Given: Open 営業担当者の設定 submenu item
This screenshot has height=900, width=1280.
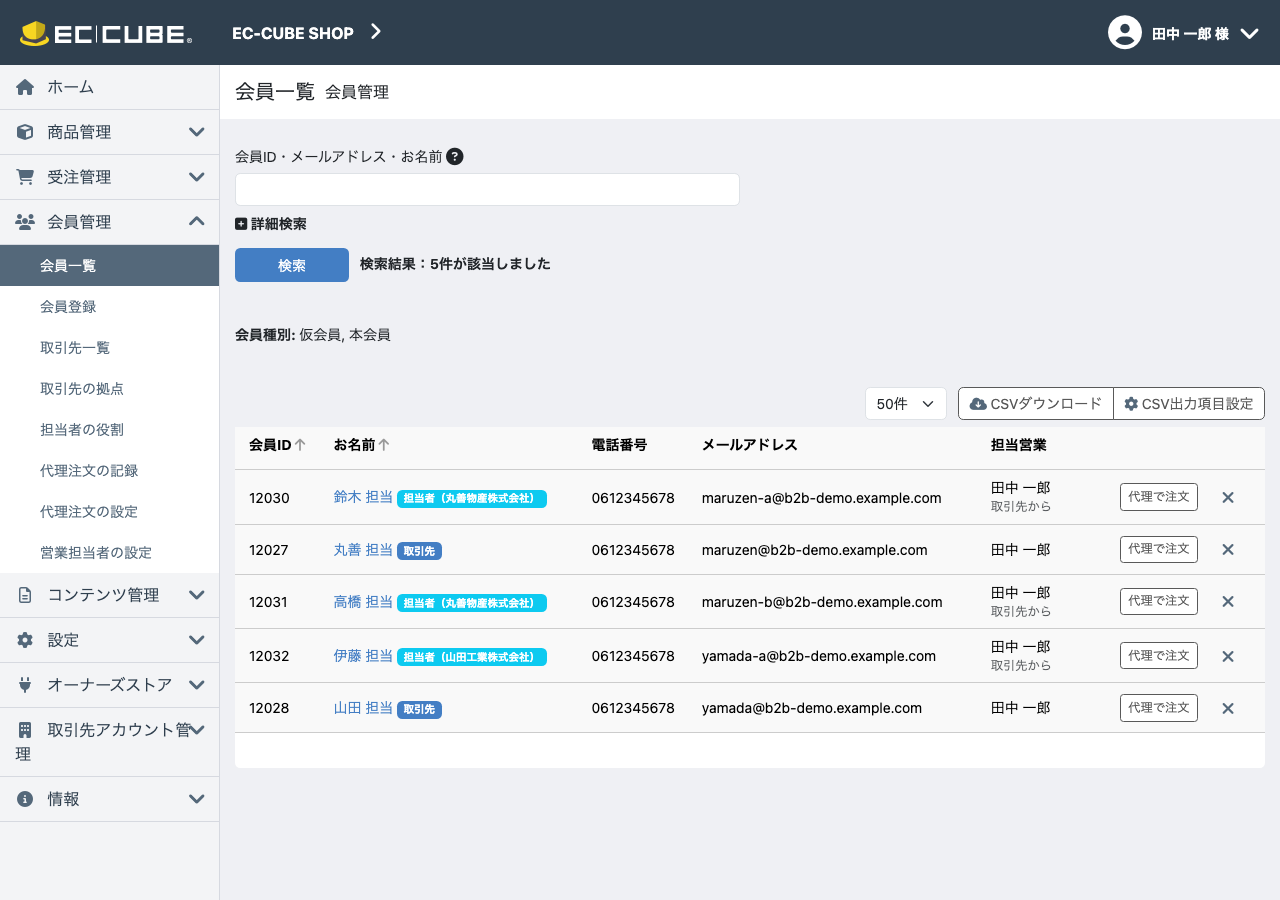Looking at the screenshot, I should point(109,553).
